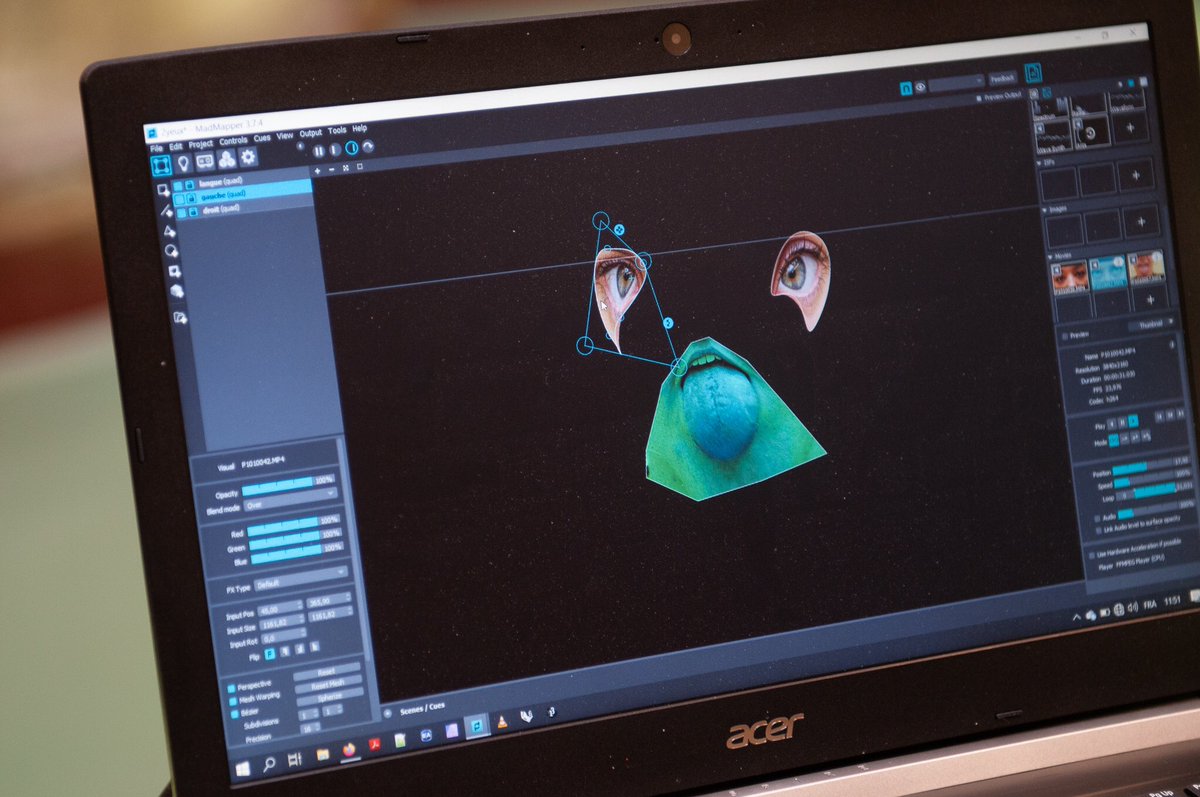Toggle visibility checkbox of the gauche layer
This screenshot has height=797, width=1200.
coord(179,200)
